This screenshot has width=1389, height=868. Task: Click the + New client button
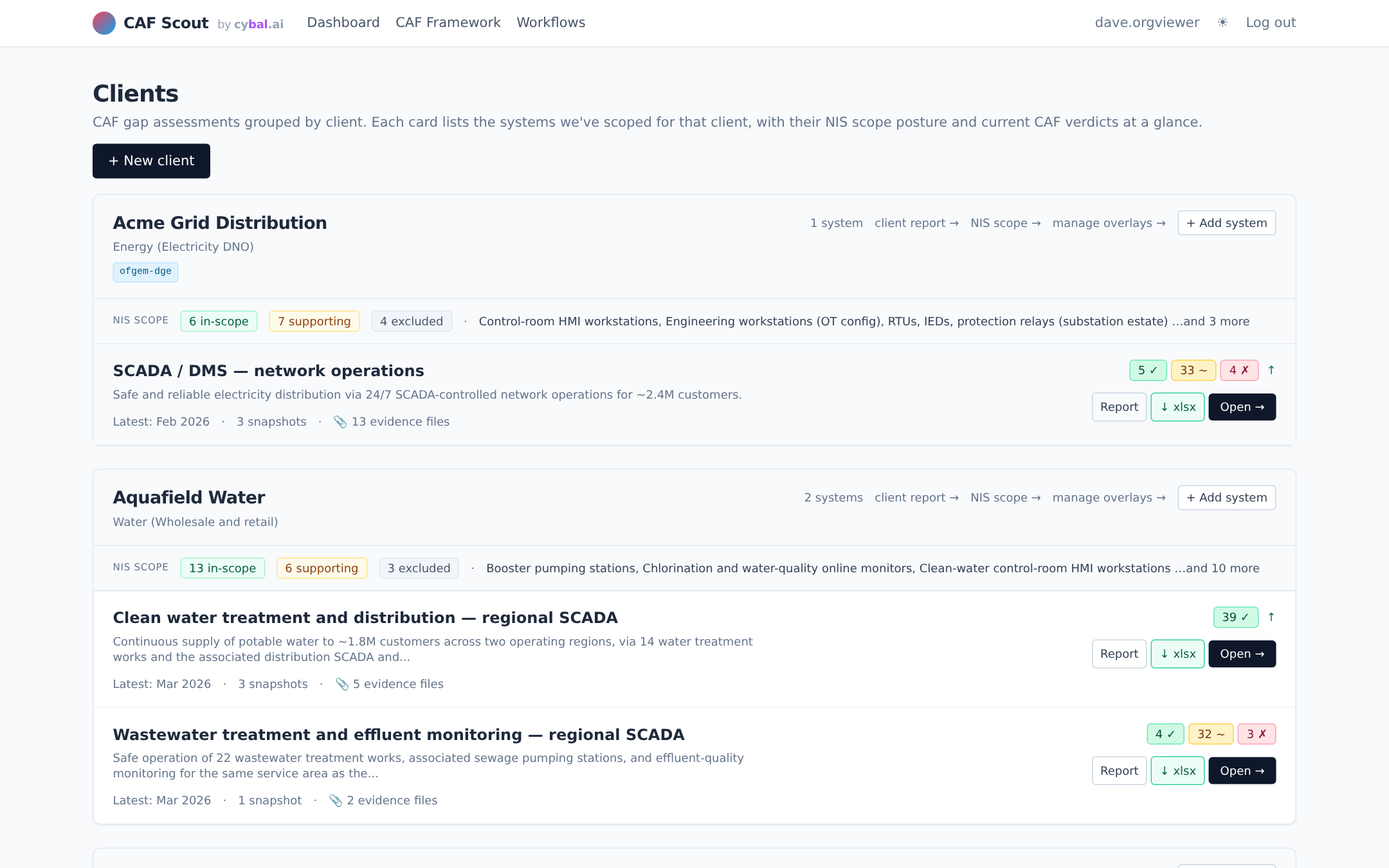151,161
